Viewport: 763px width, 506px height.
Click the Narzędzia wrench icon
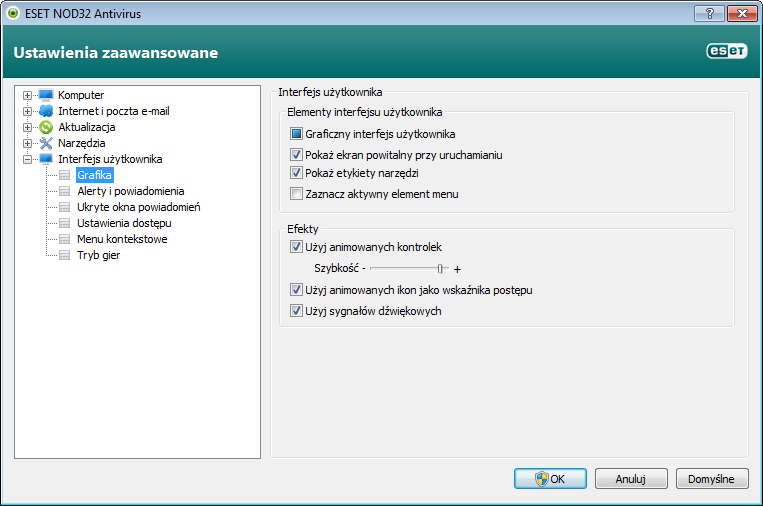tap(46, 143)
